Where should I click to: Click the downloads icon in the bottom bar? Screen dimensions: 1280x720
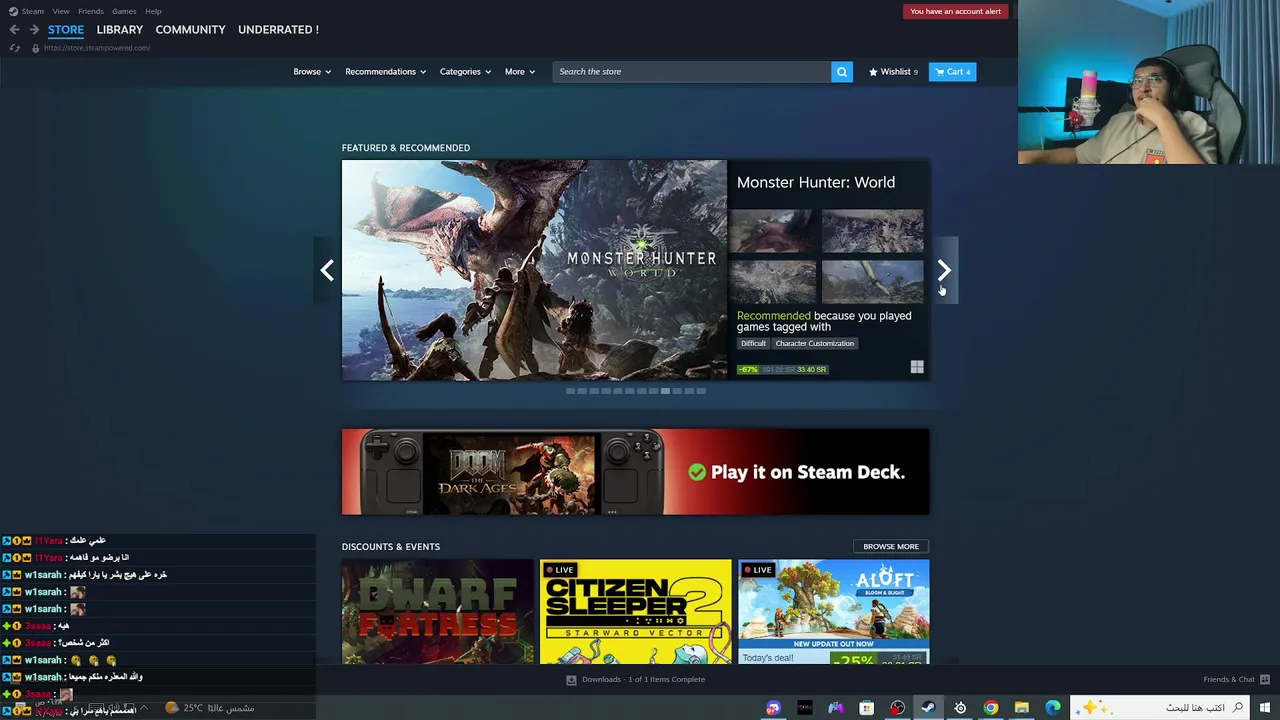[571, 680]
